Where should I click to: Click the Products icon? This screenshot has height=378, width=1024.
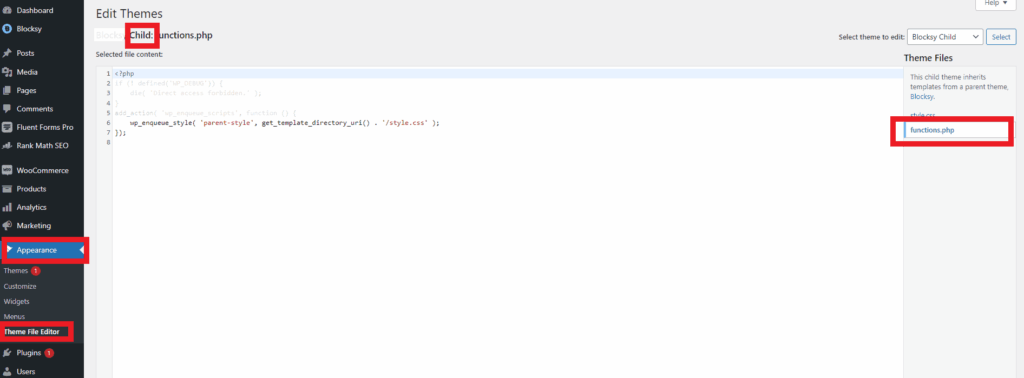(x=7, y=189)
